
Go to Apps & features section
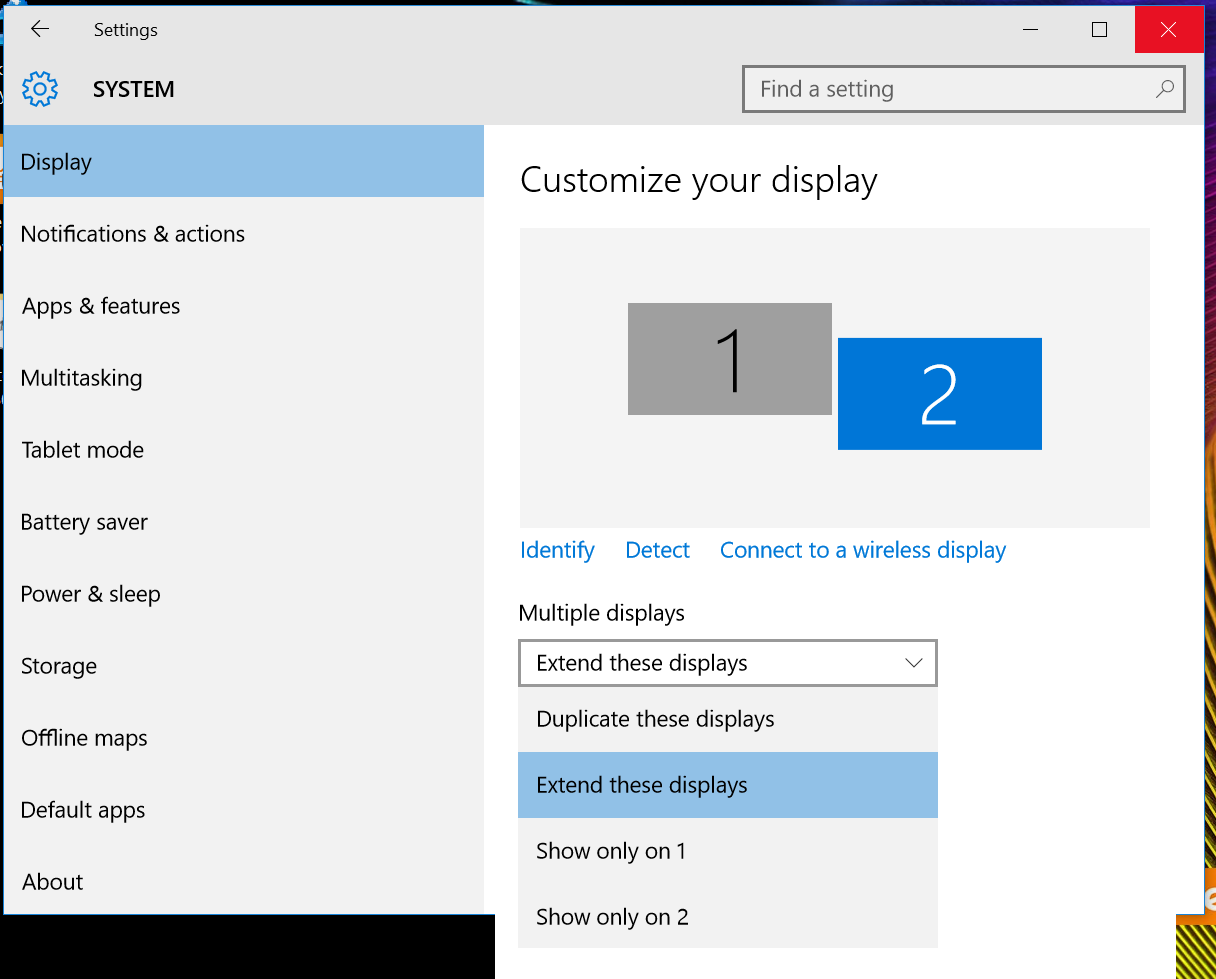point(101,306)
